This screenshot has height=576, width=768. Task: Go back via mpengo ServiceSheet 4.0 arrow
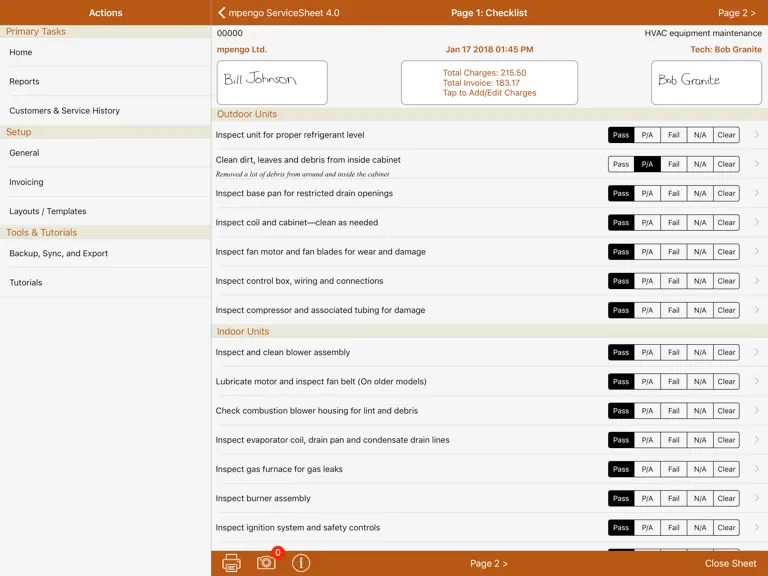278,13
